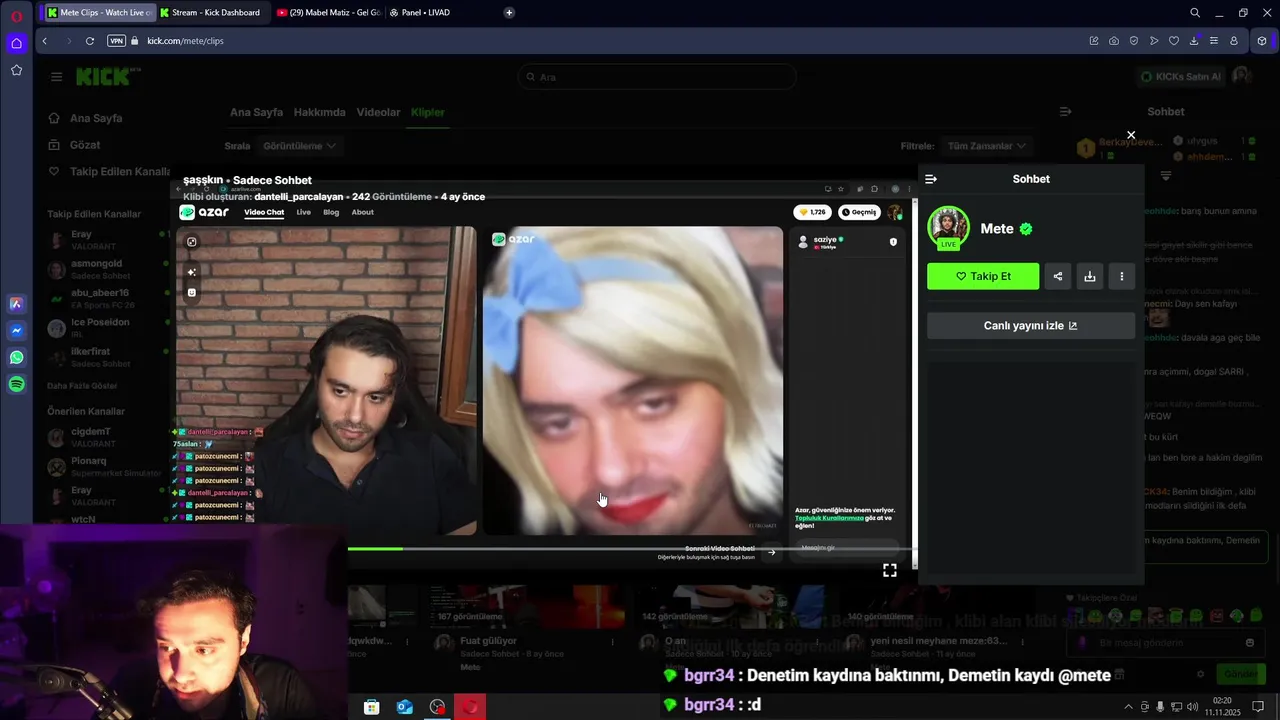Click KICKs Satın Al button
Viewport: 1280px width, 720px height.
click(1181, 76)
